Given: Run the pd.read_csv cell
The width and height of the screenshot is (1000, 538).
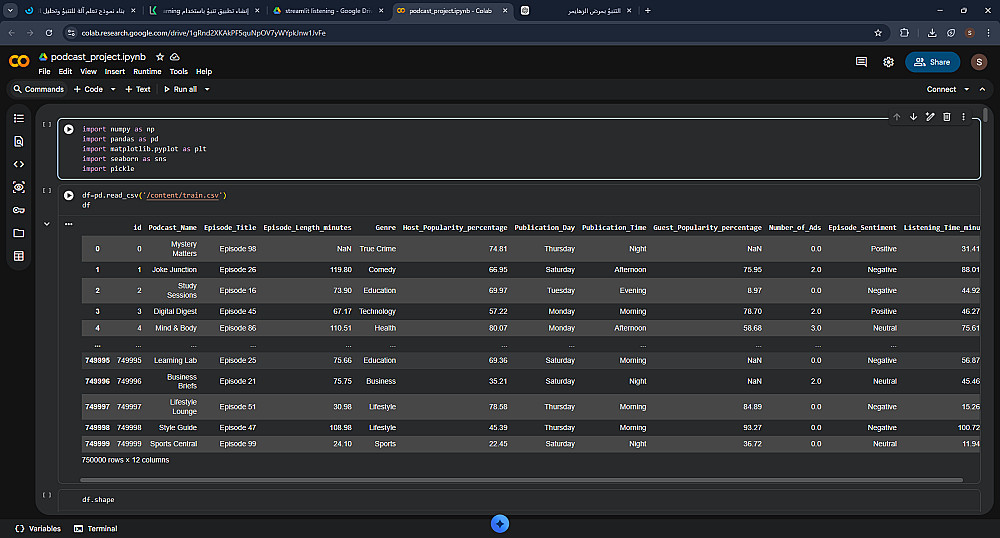Looking at the screenshot, I should coord(69,196).
